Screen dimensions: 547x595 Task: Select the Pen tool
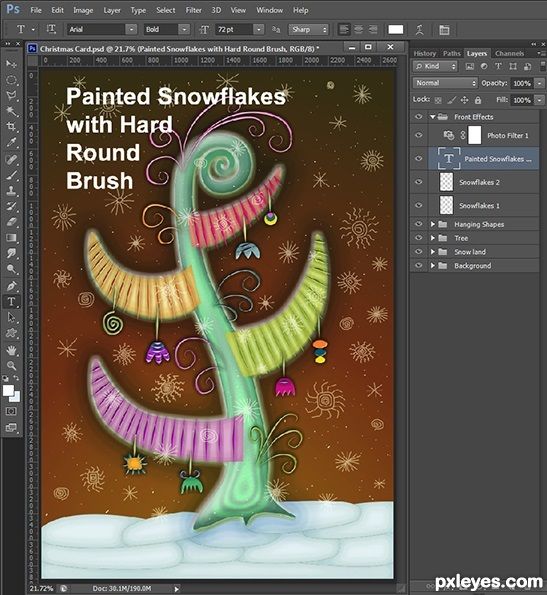(11, 285)
